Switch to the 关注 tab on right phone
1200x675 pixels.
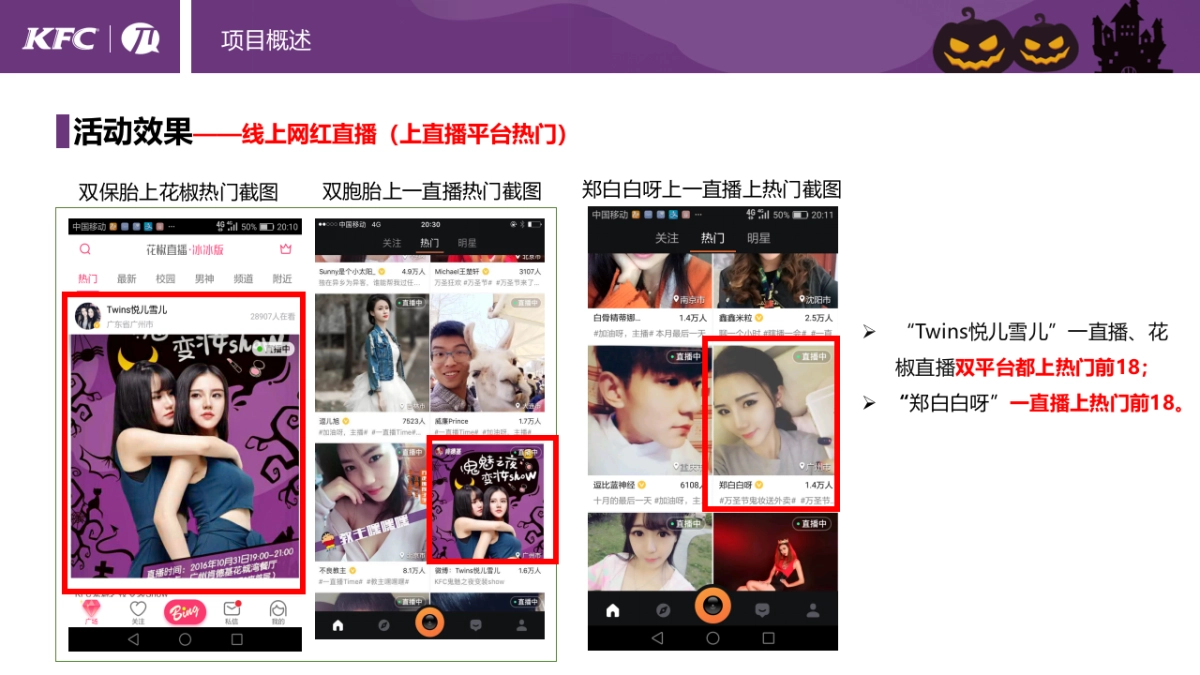pos(667,238)
